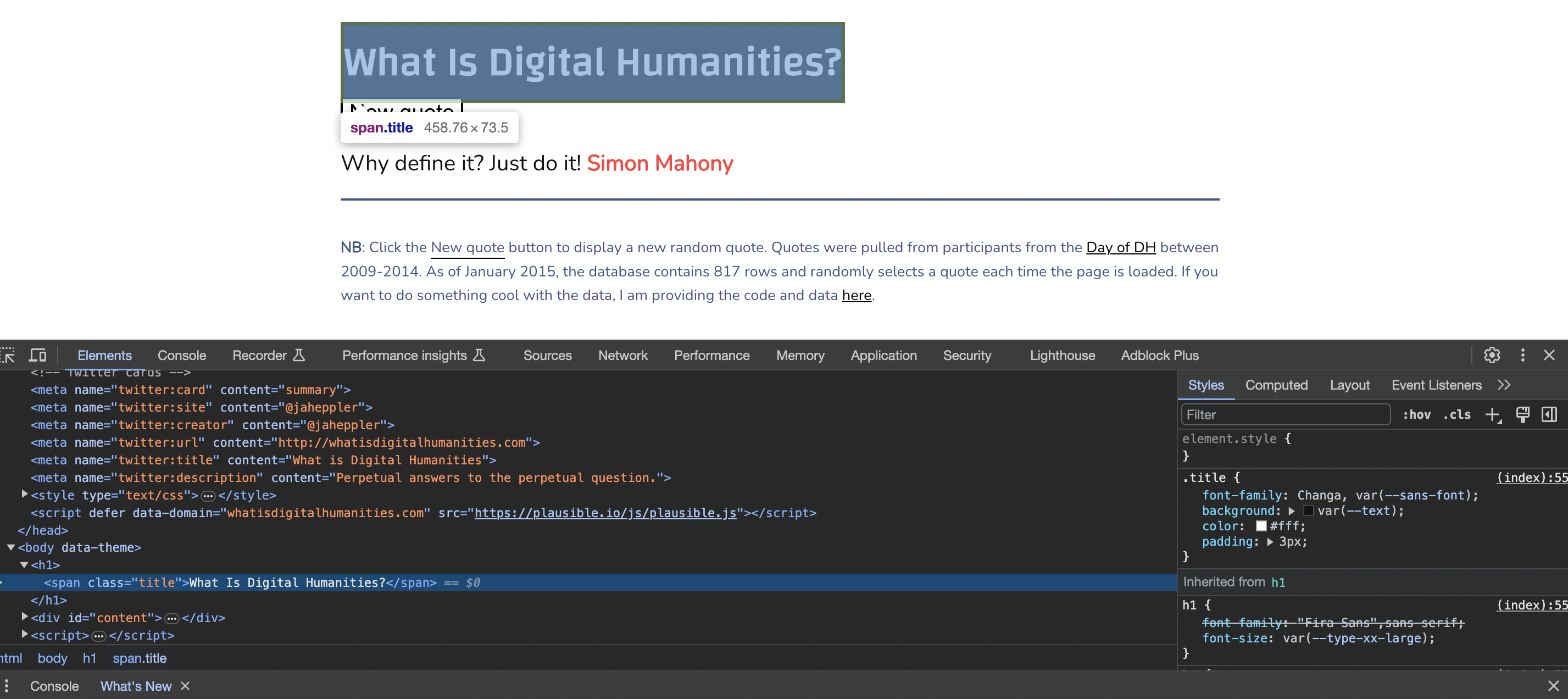The height and width of the screenshot is (699, 1568).
Task: Click the font-size var(--type-xx-large) declaration
Action: (x=1318, y=638)
